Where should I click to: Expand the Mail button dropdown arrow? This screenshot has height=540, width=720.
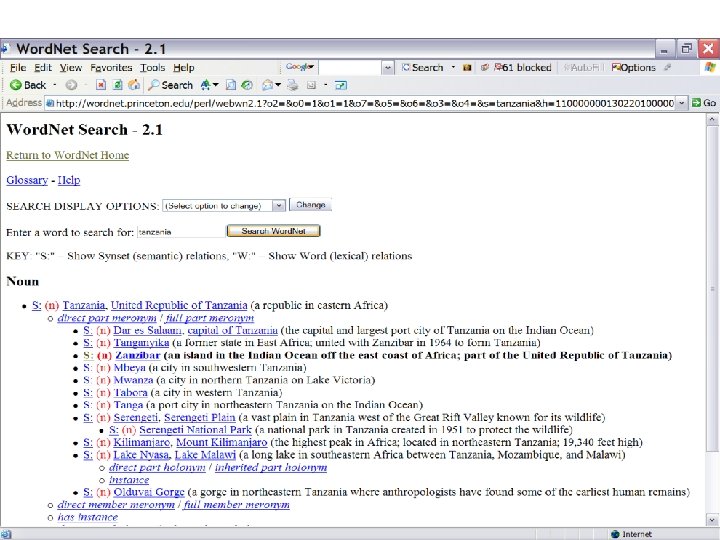pyautogui.click(x=278, y=85)
